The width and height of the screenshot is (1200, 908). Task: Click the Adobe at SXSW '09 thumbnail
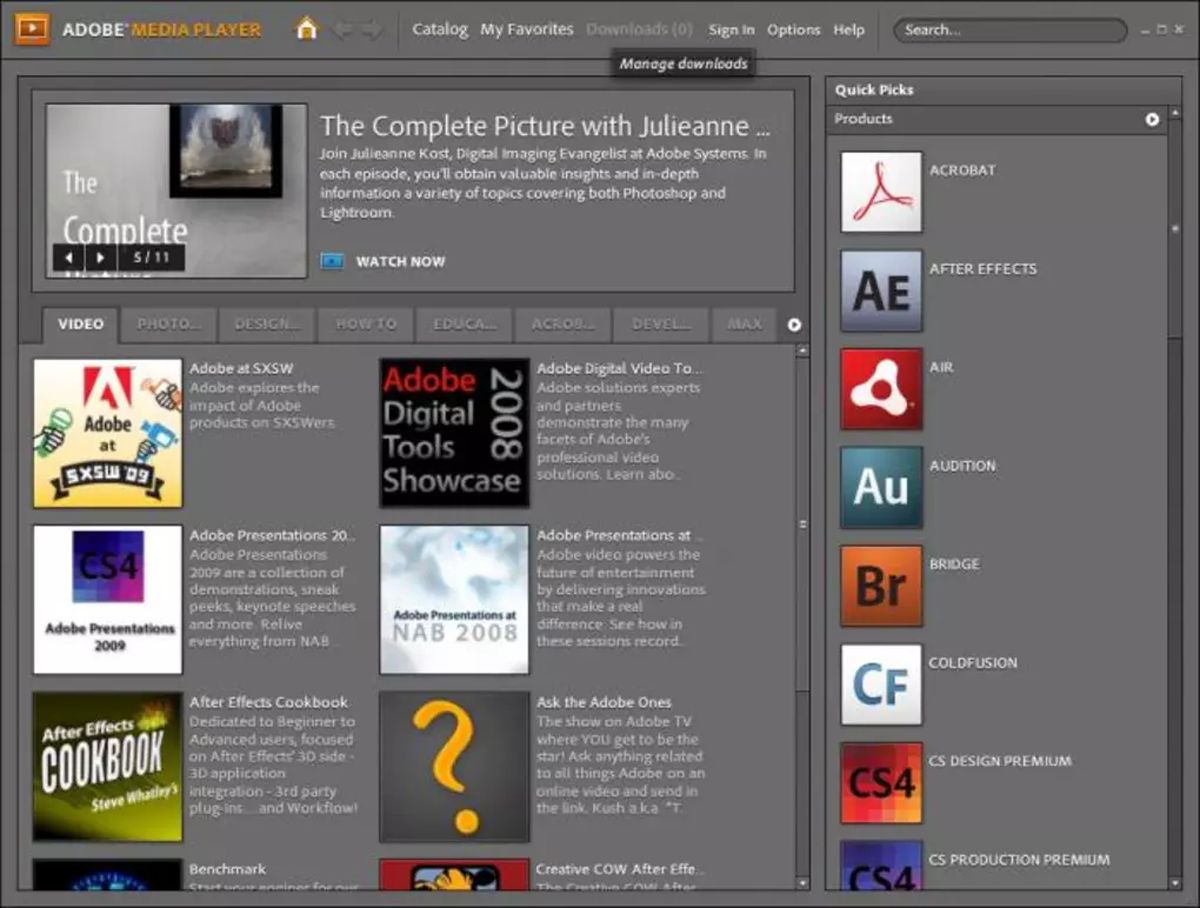click(108, 433)
